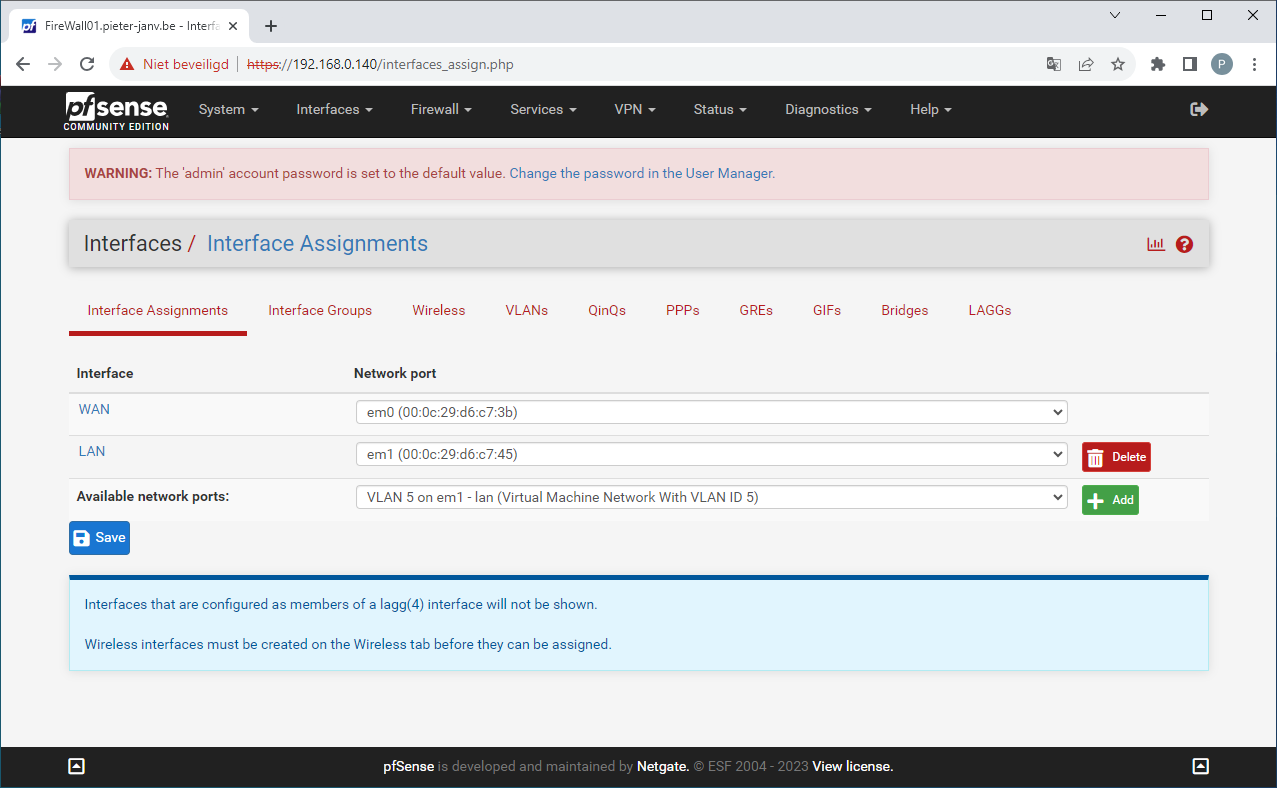1277x788 pixels.
Task: Click the bottom-right scroll-to-top icon
Action: click(x=1201, y=766)
